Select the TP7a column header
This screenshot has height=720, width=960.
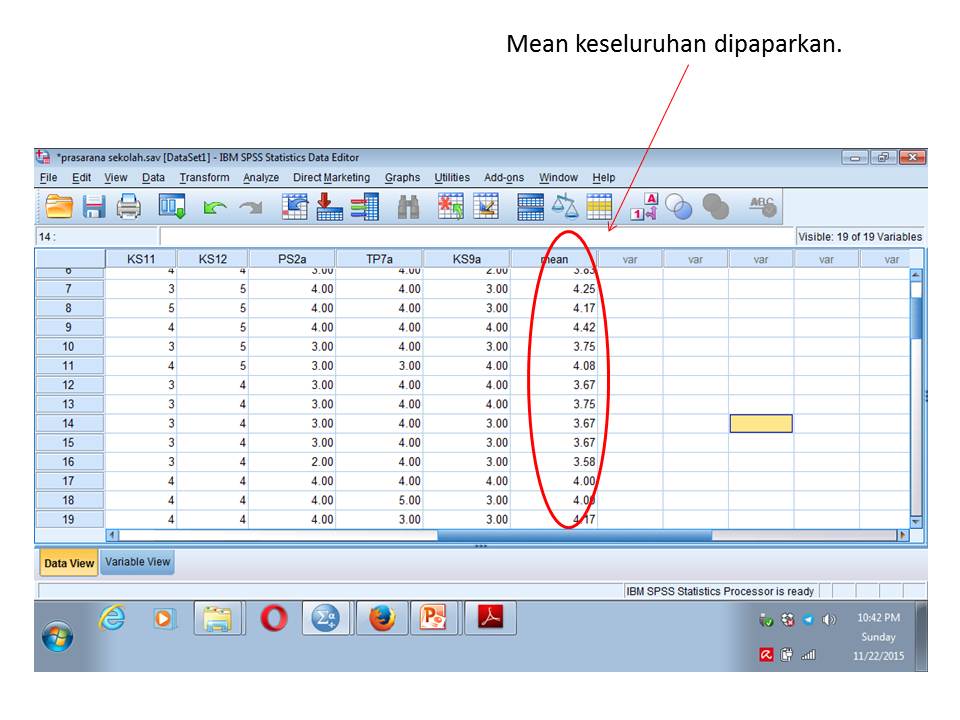click(x=379, y=259)
